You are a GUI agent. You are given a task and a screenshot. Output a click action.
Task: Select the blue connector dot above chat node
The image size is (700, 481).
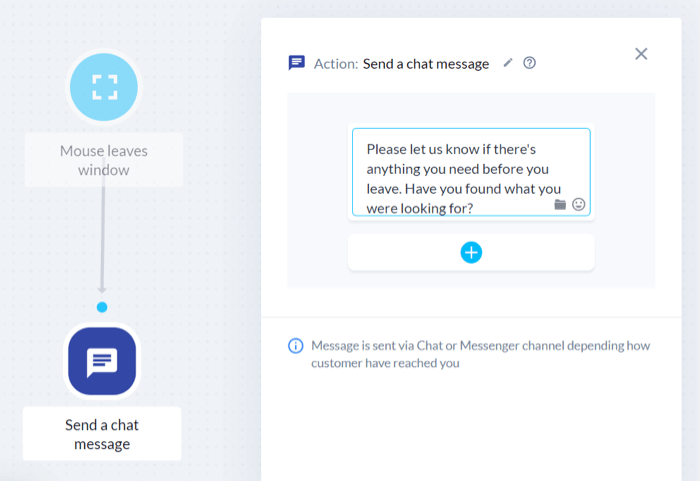pyautogui.click(x=102, y=307)
